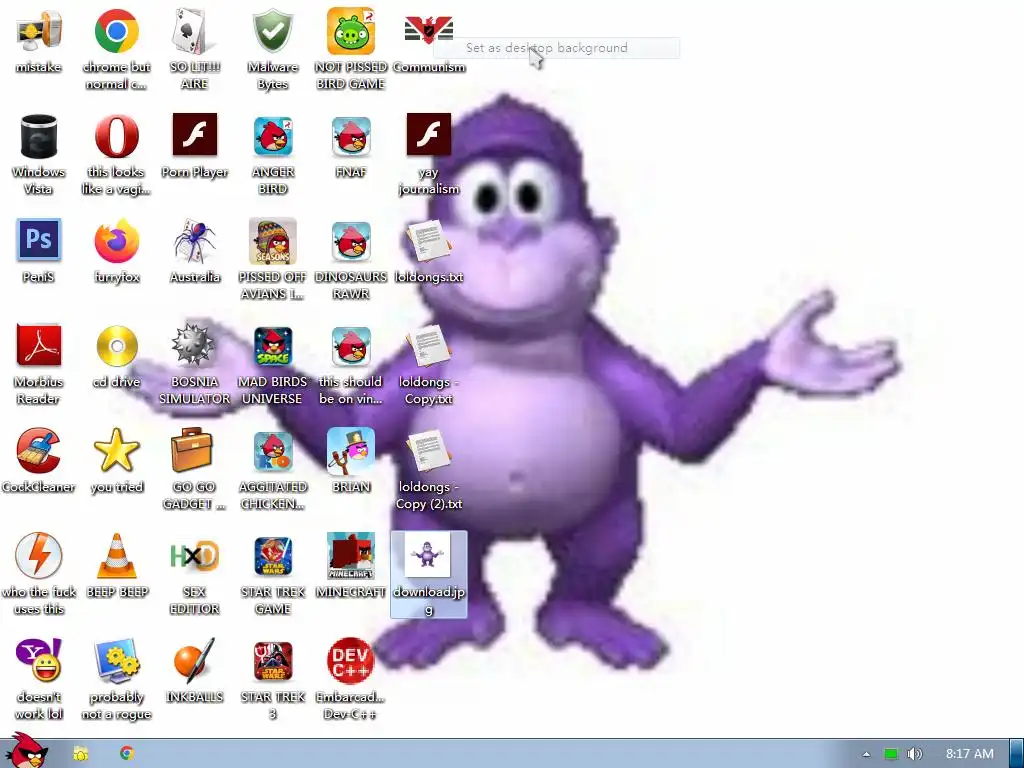Click the Show desktop taskbar strip
The width and height of the screenshot is (1024, 768).
click(x=1017, y=754)
